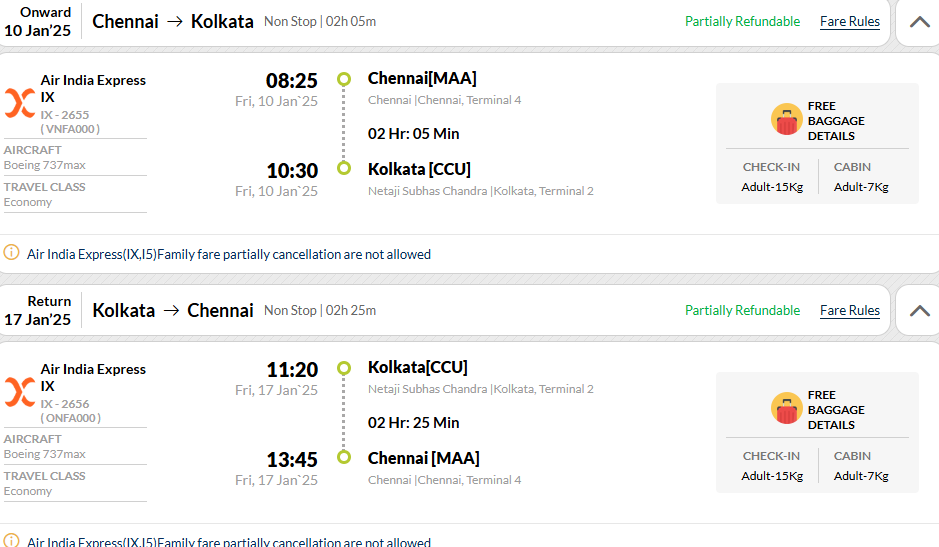This screenshot has width=939, height=547.
Task: Click the Chennai [MAA] arrival airport at 13:45
Action: (423, 458)
